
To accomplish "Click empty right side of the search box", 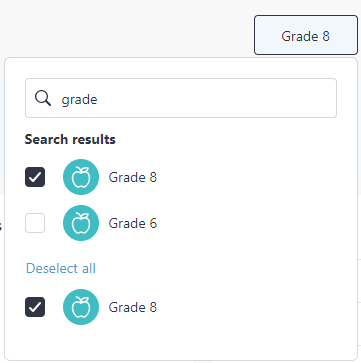I will pyautogui.click(x=250, y=98).
